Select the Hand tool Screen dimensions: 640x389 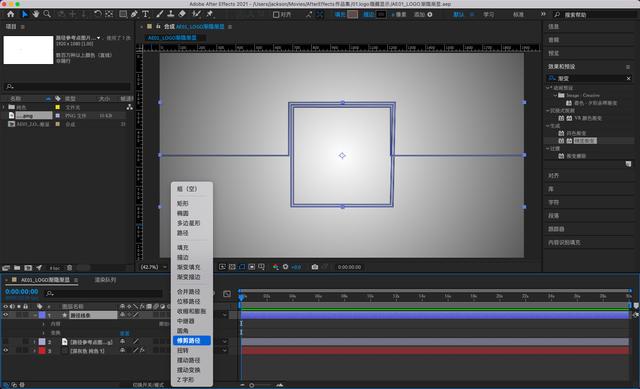click(36, 14)
